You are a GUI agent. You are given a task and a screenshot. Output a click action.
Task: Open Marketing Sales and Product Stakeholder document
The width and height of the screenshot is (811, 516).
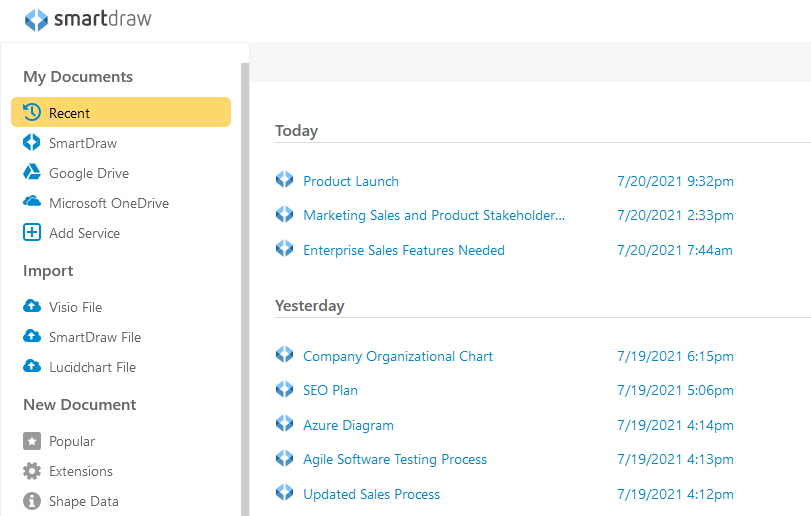(433, 215)
